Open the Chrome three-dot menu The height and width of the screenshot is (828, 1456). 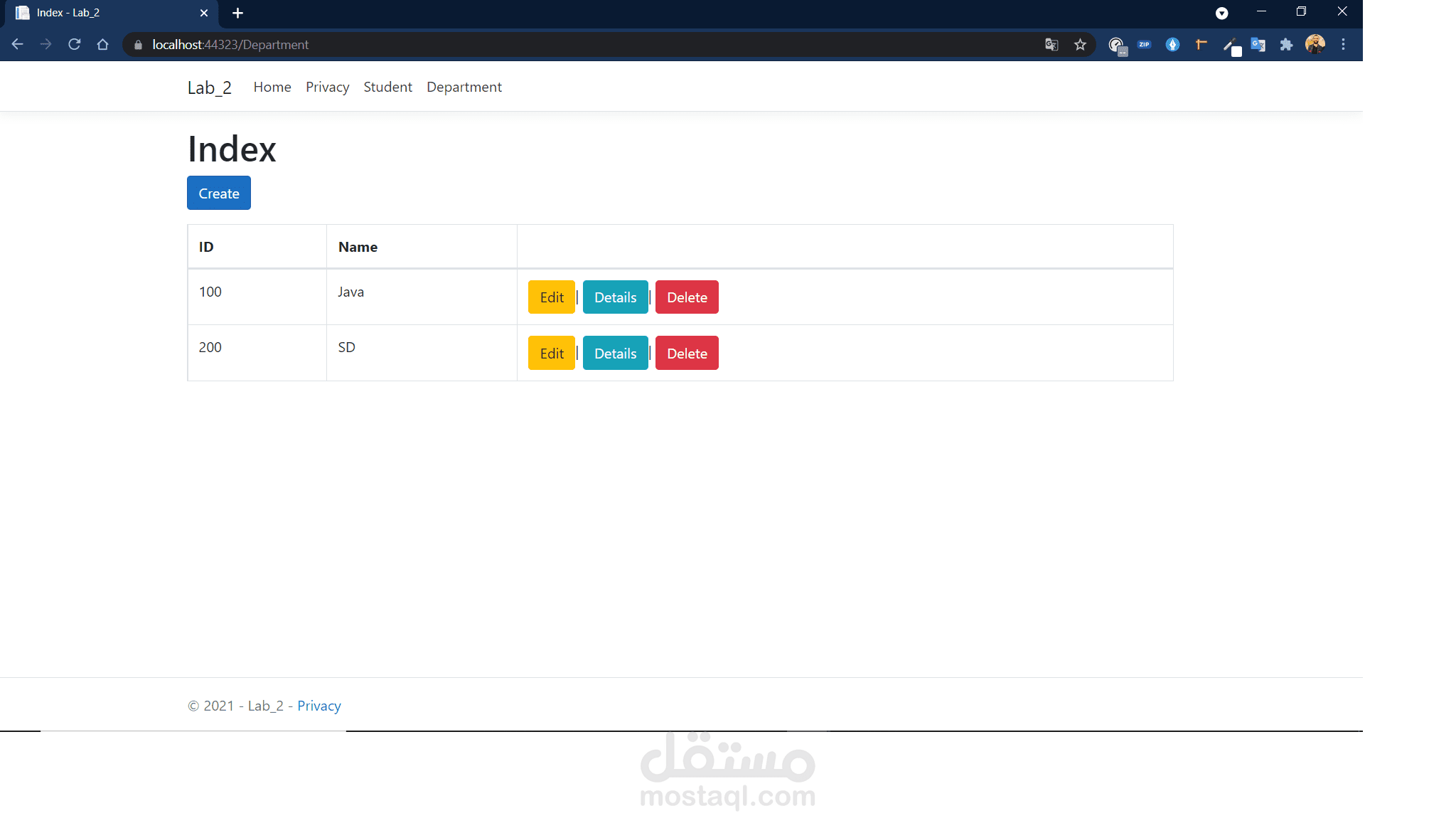coord(1343,45)
